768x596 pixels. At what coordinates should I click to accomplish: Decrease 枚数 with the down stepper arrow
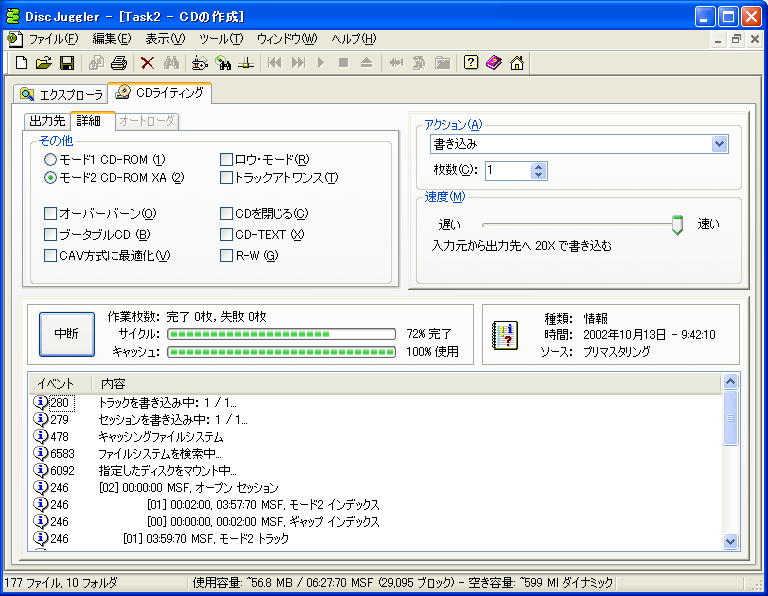tap(539, 175)
